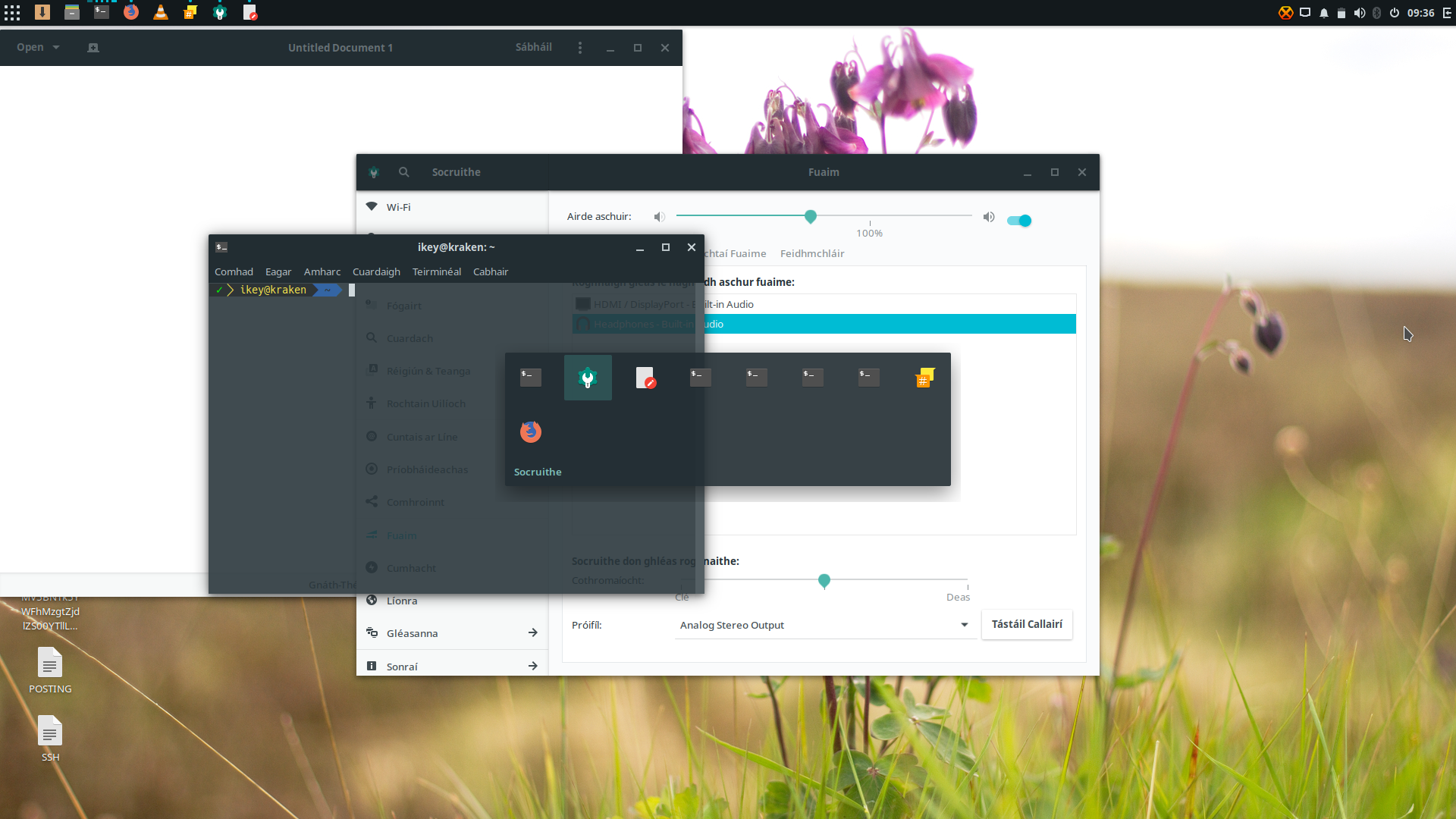Screen dimensions: 1456x819
Task: Open Firefox from the top panel
Action: (131, 12)
